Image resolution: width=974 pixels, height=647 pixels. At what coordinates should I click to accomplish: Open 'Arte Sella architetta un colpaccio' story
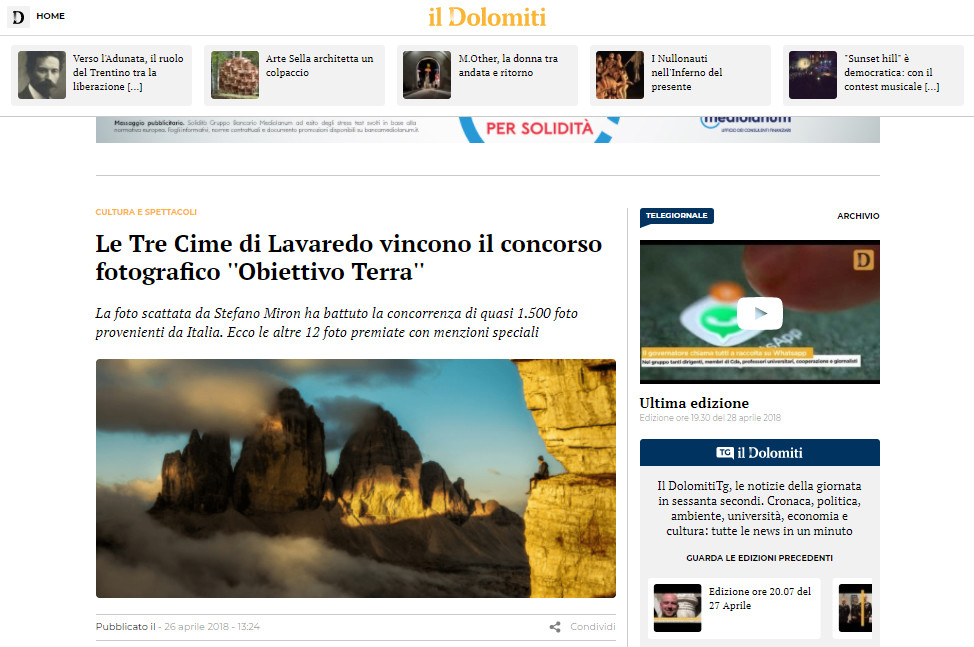319,66
